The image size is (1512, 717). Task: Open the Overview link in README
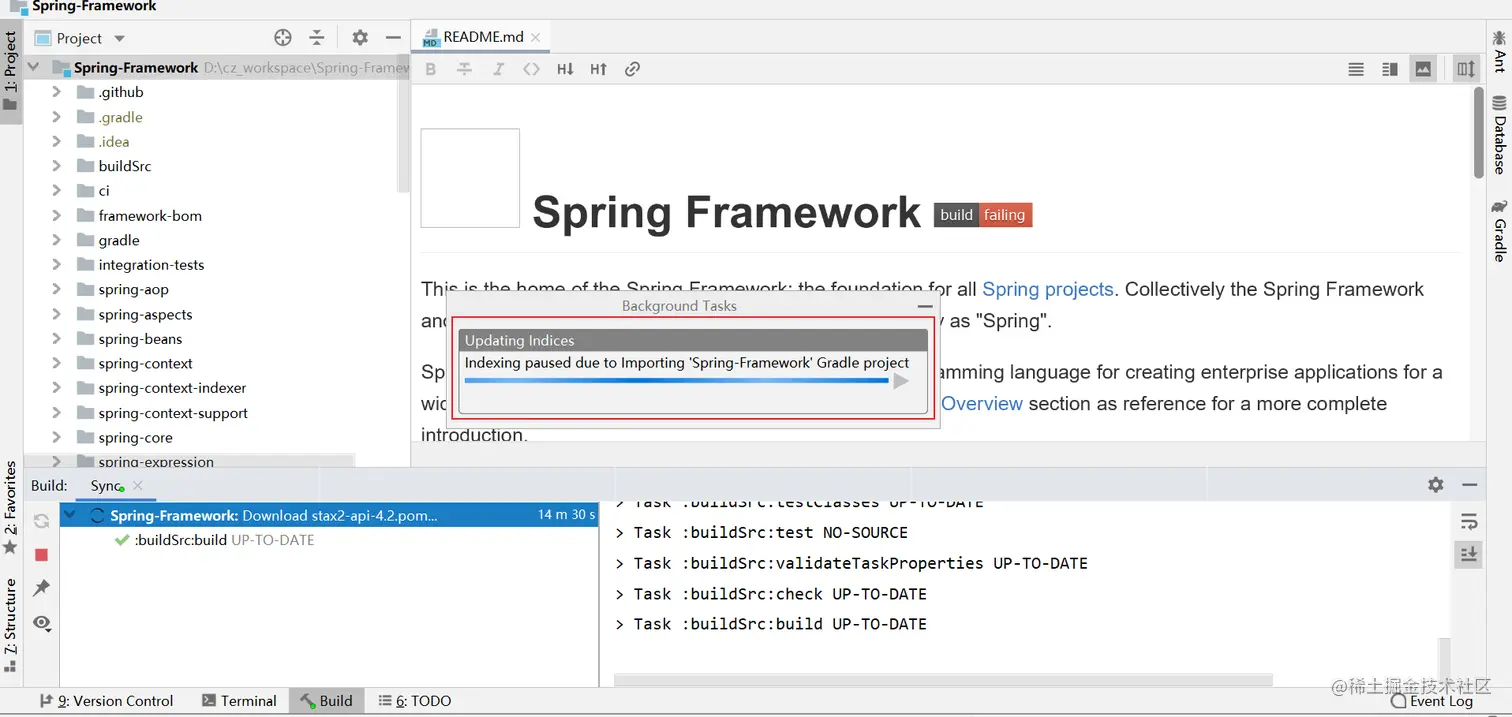click(x=982, y=404)
